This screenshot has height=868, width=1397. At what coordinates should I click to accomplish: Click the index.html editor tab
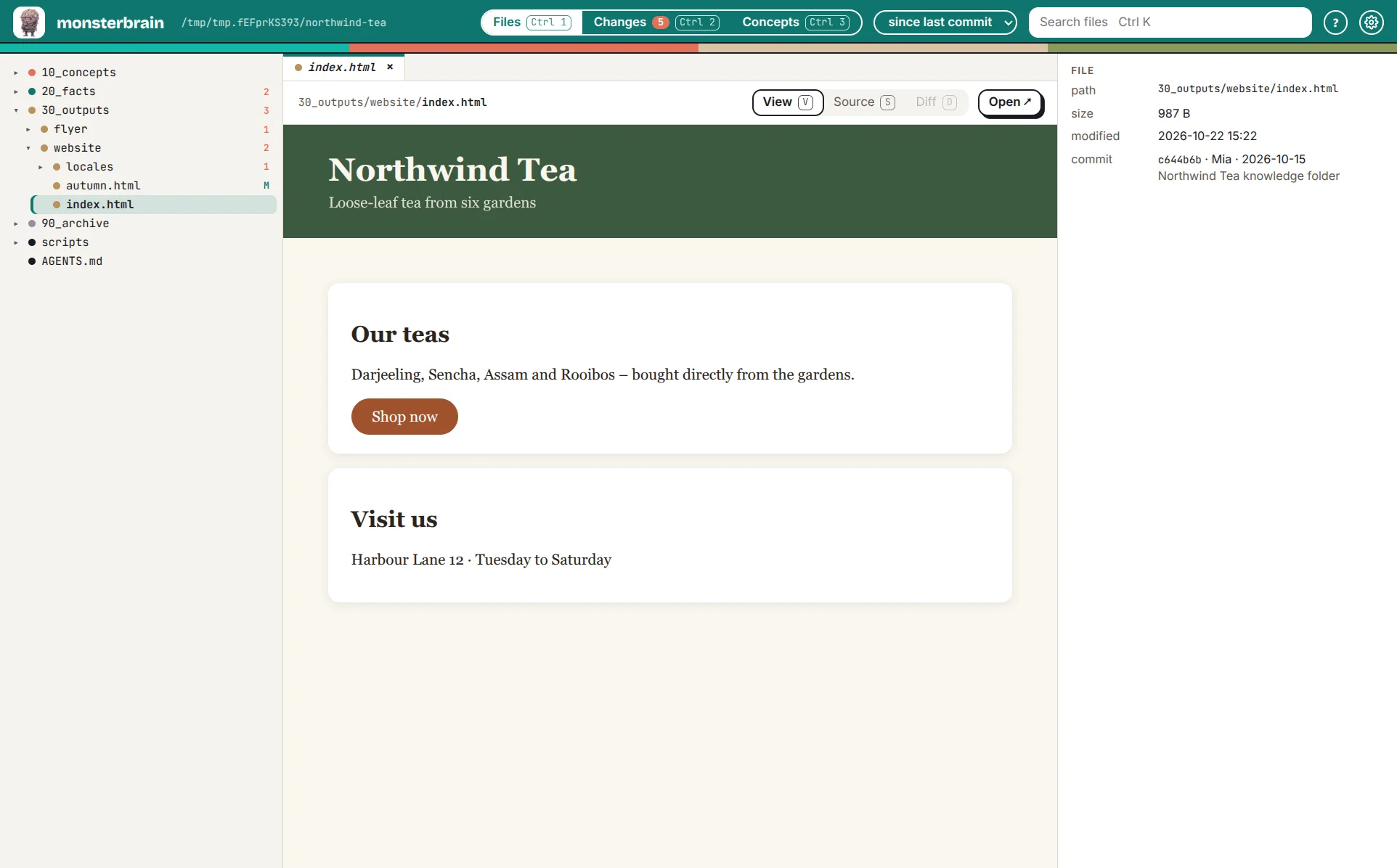pyautogui.click(x=342, y=67)
